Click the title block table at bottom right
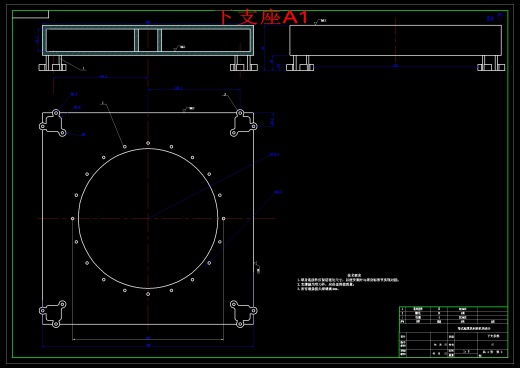 (x=453, y=332)
